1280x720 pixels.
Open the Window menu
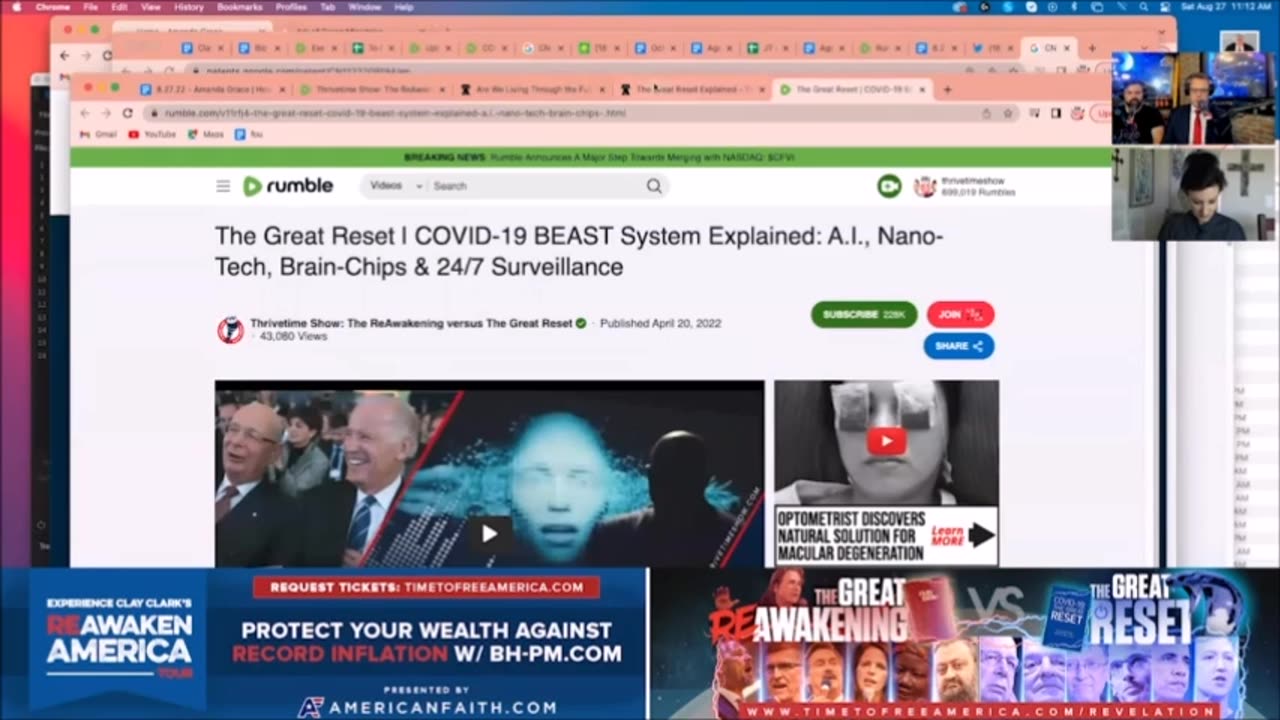pos(364,7)
